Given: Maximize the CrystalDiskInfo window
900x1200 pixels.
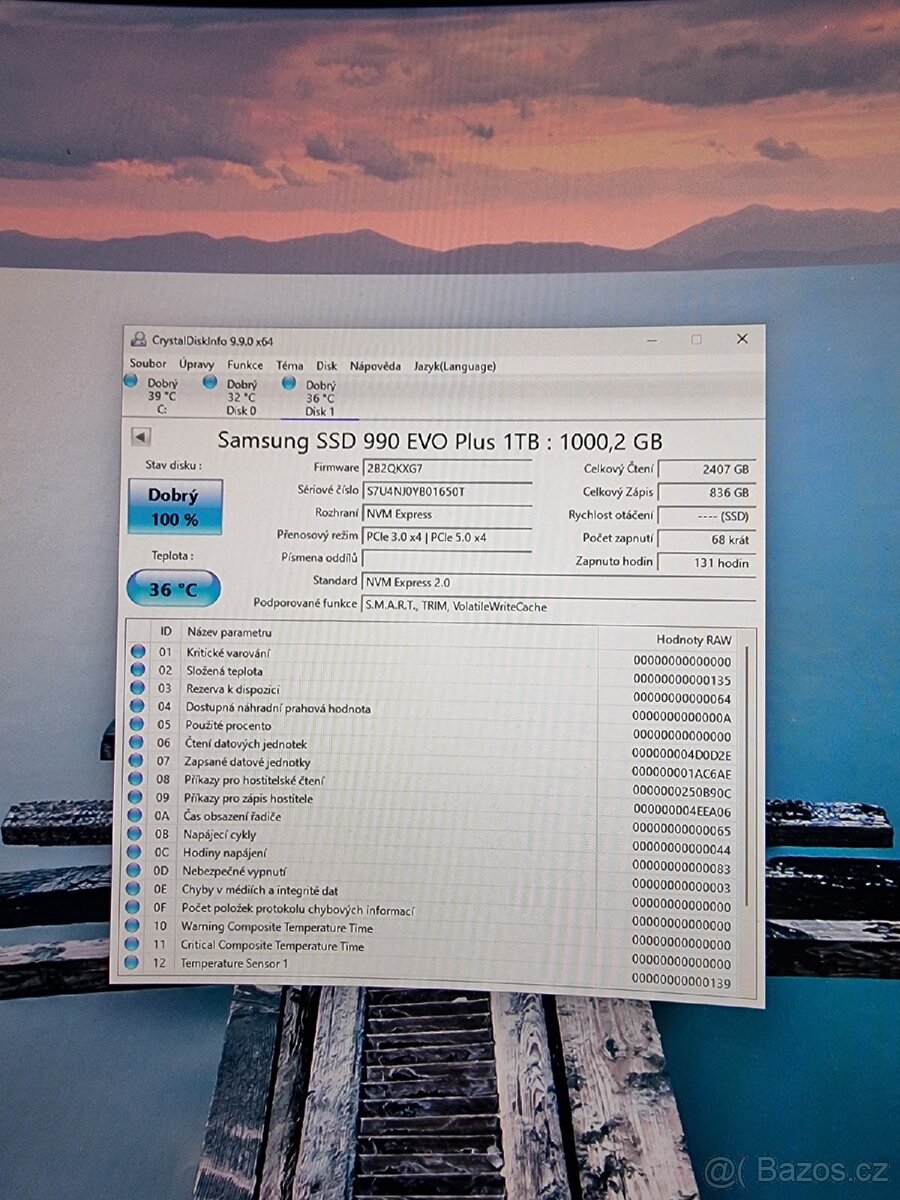Looking at the screenshot, I should pos(696,340).
